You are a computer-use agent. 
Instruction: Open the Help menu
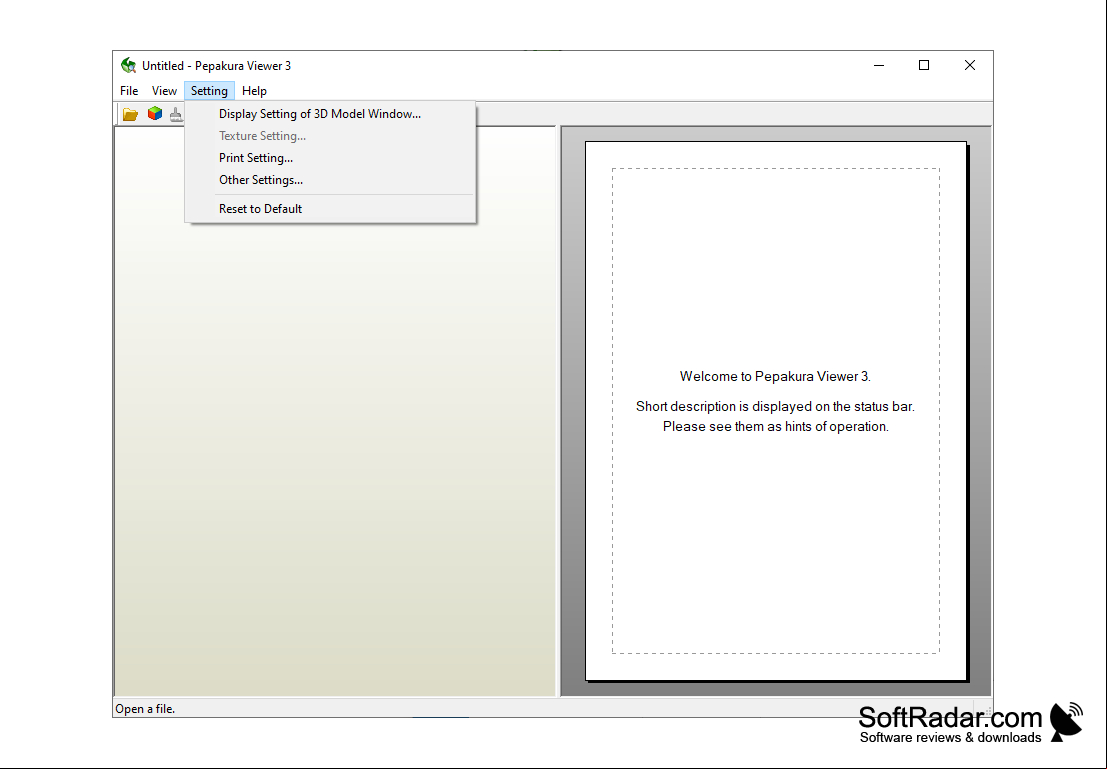pyautogui.click(x=254, y=90)
